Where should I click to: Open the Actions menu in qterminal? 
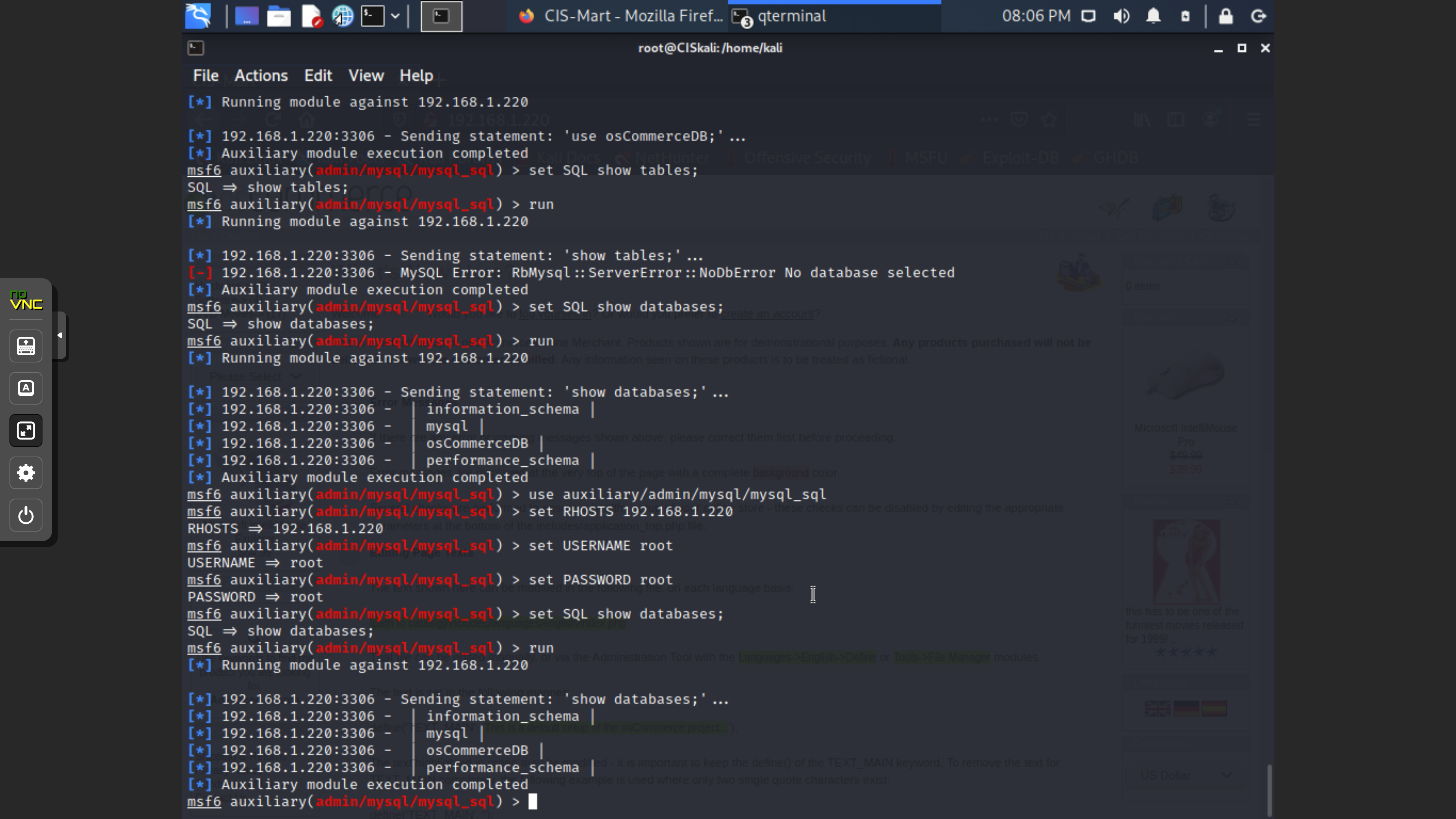(x=261, y=76)
